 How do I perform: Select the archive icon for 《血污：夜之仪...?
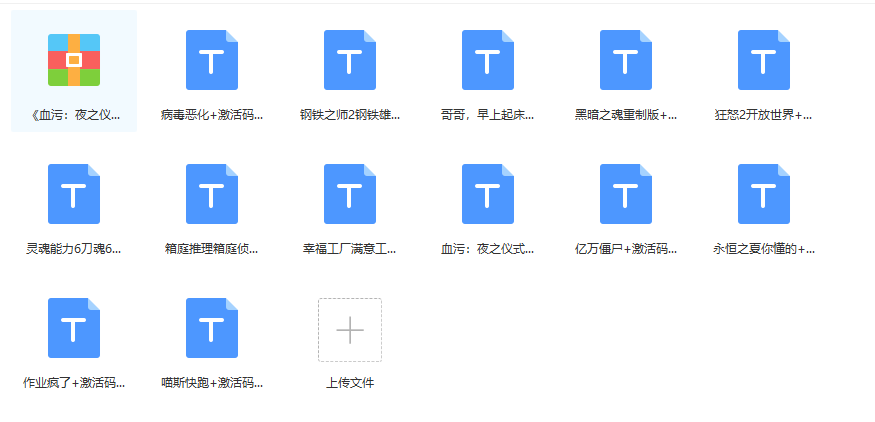74,60
